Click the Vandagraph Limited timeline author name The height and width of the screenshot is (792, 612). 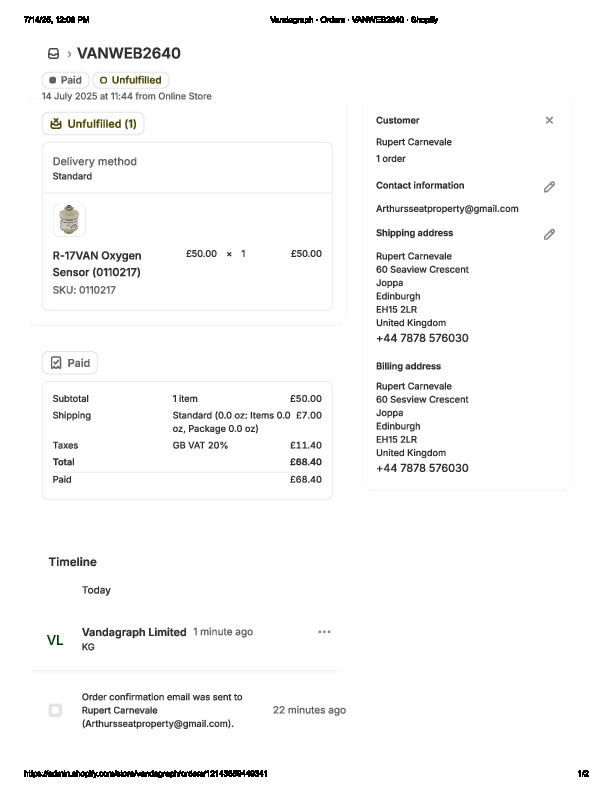coord(134,632)
